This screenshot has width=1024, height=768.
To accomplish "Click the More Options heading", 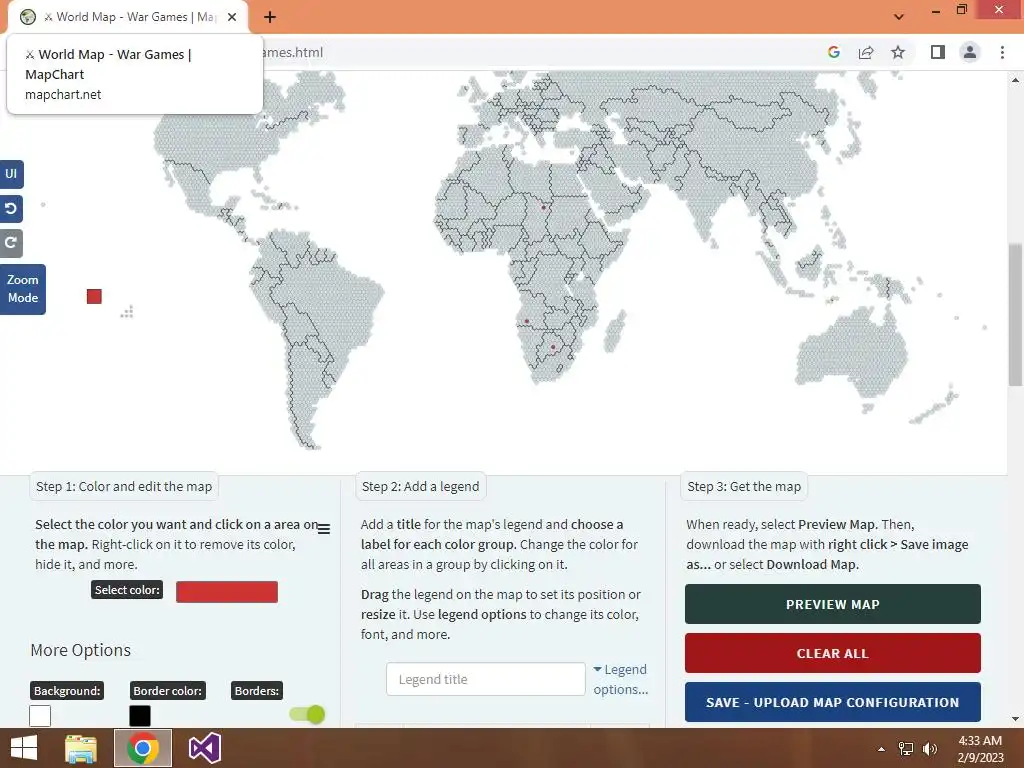I will [80, 650].
